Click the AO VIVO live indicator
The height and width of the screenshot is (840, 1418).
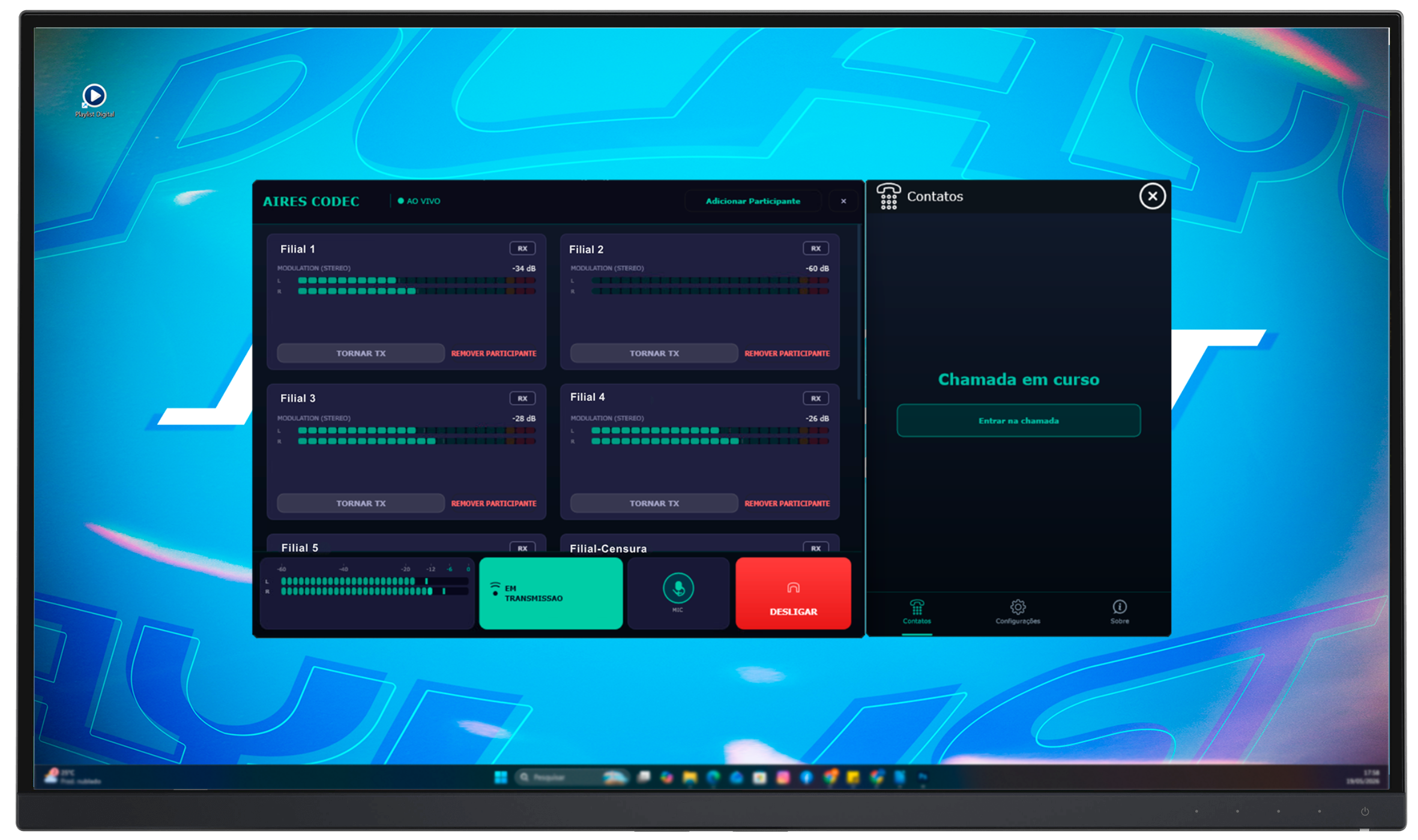pyautogui.click(x=419, y=201)
